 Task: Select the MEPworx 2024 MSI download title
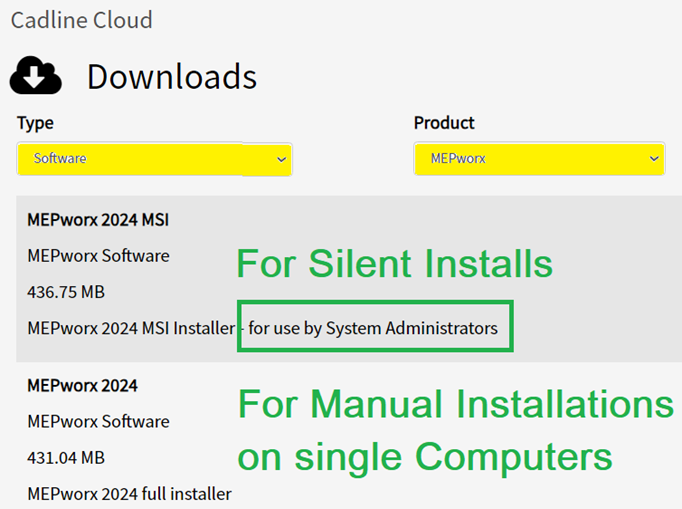pyautogui.click(x=98, y=220)
